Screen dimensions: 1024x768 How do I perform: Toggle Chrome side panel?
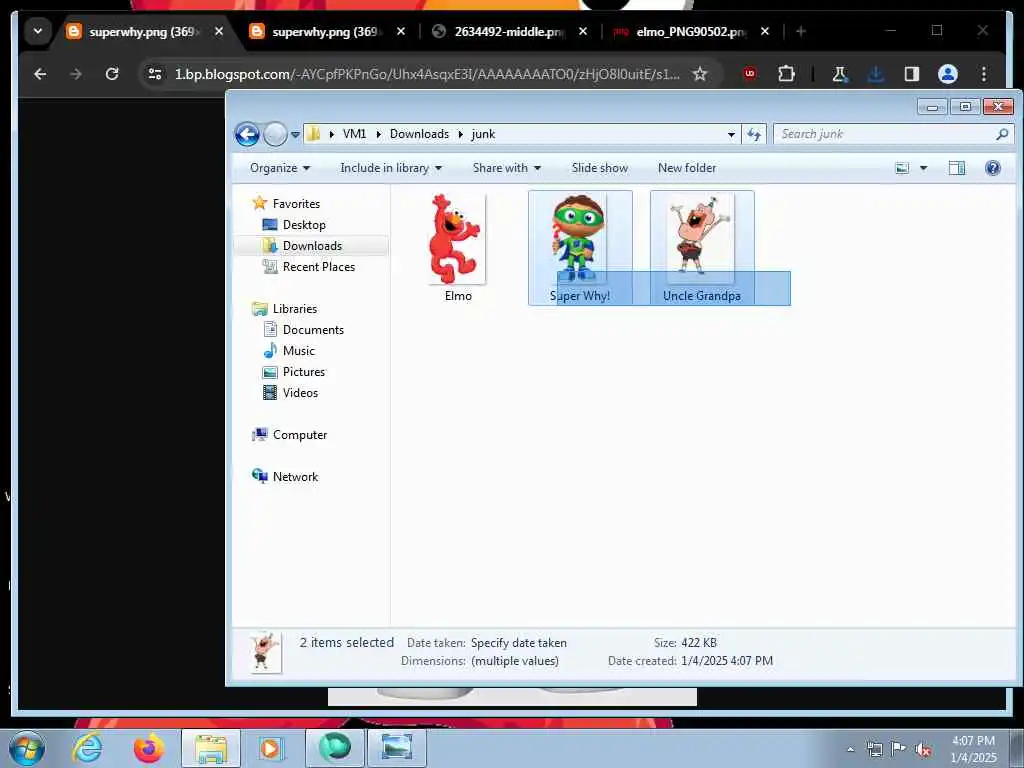coord(912,74)
